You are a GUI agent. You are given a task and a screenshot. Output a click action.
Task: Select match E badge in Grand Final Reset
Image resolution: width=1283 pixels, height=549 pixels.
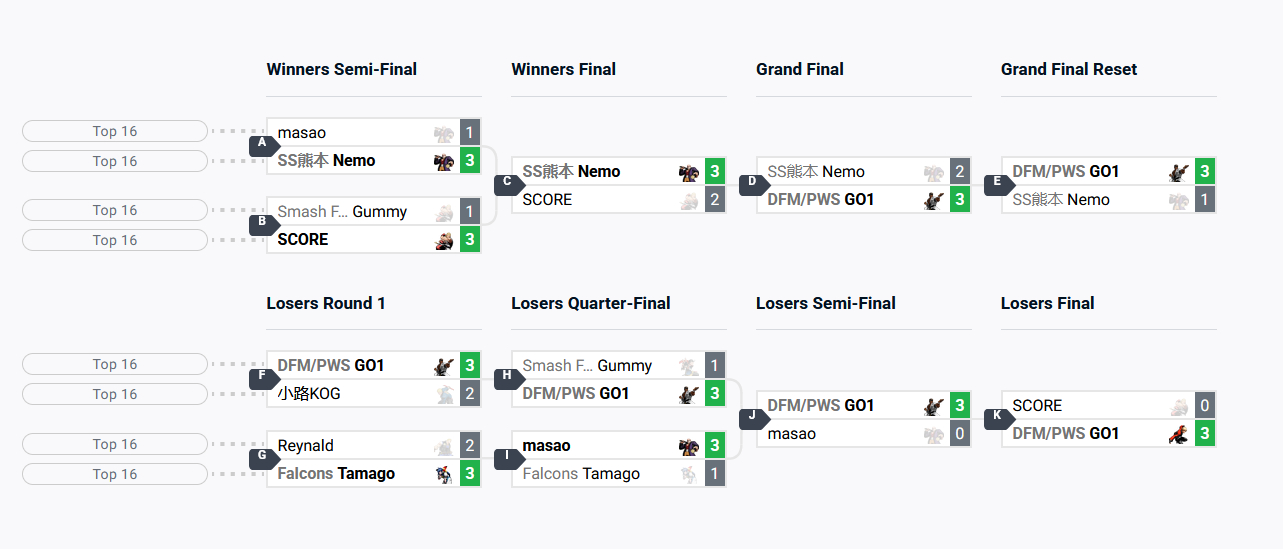(997, 184)
